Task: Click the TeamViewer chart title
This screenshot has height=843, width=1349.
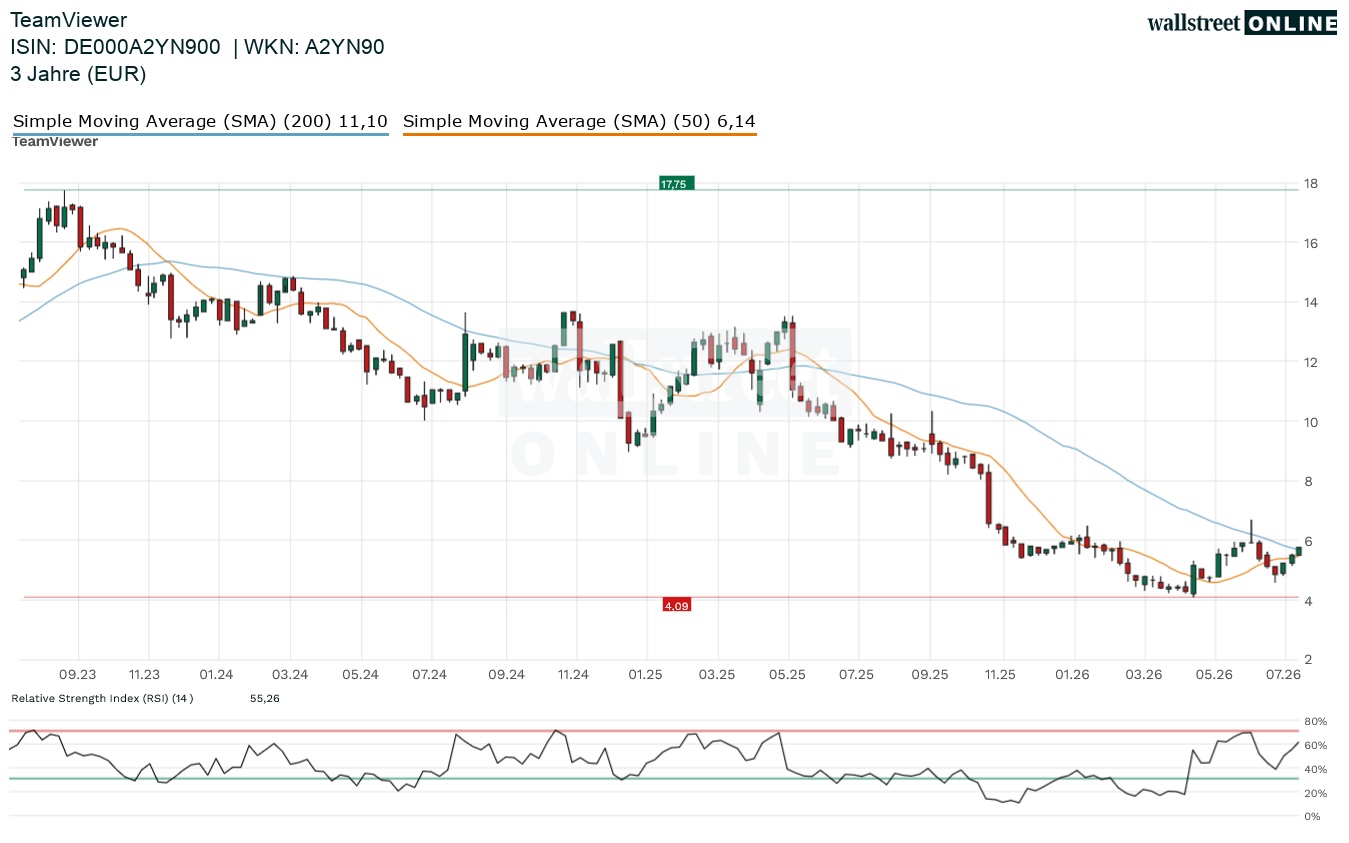Action: pyautogui.click(x=69, y=19)
